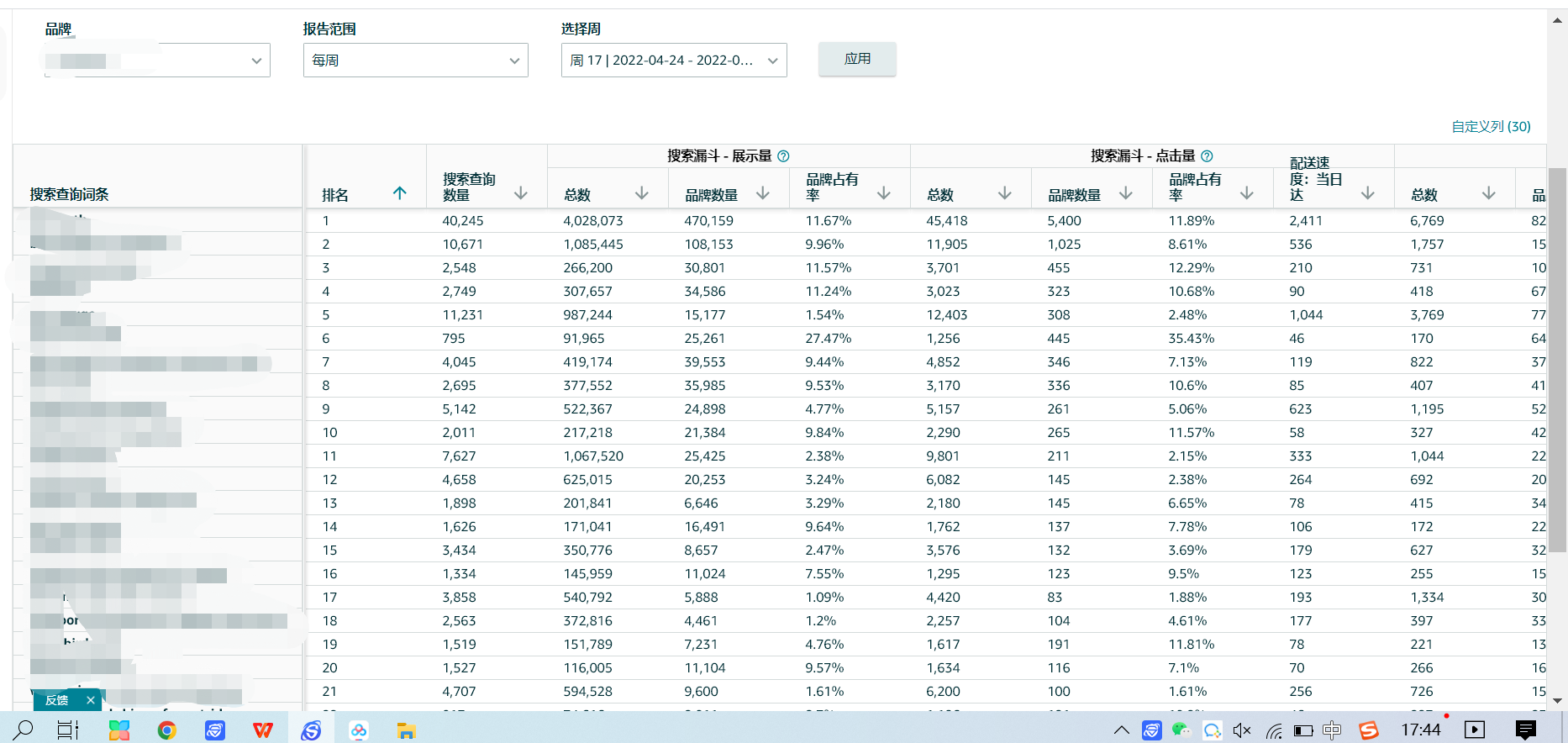Sort by 搜索查询数量 column arrow
Image resolution: width=1568 pixels, height=743 pixels.
pos(521,193)
